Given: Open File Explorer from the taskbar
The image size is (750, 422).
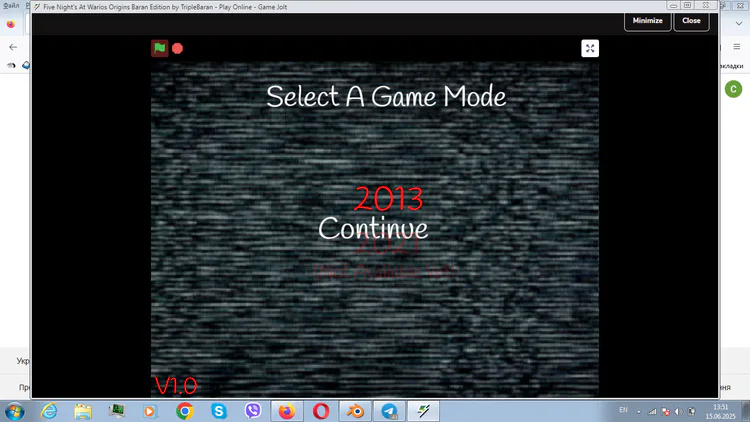Looking at the screenshot, I should tap(83, 411).
